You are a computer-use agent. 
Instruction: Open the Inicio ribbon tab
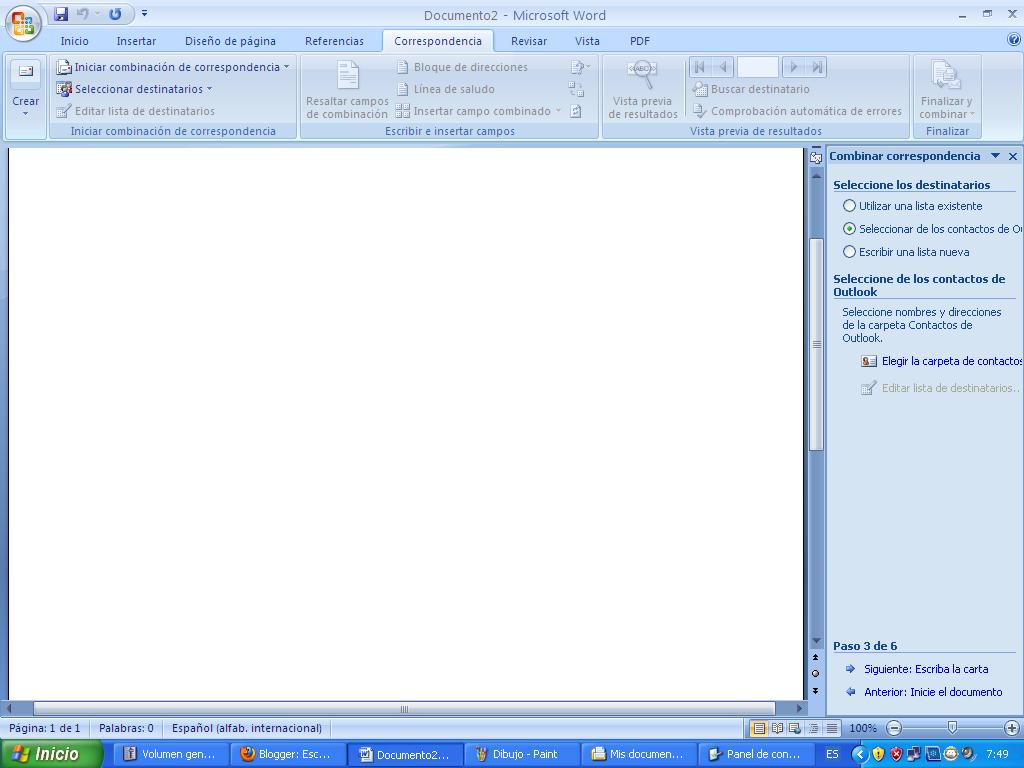tap(74, 41)
